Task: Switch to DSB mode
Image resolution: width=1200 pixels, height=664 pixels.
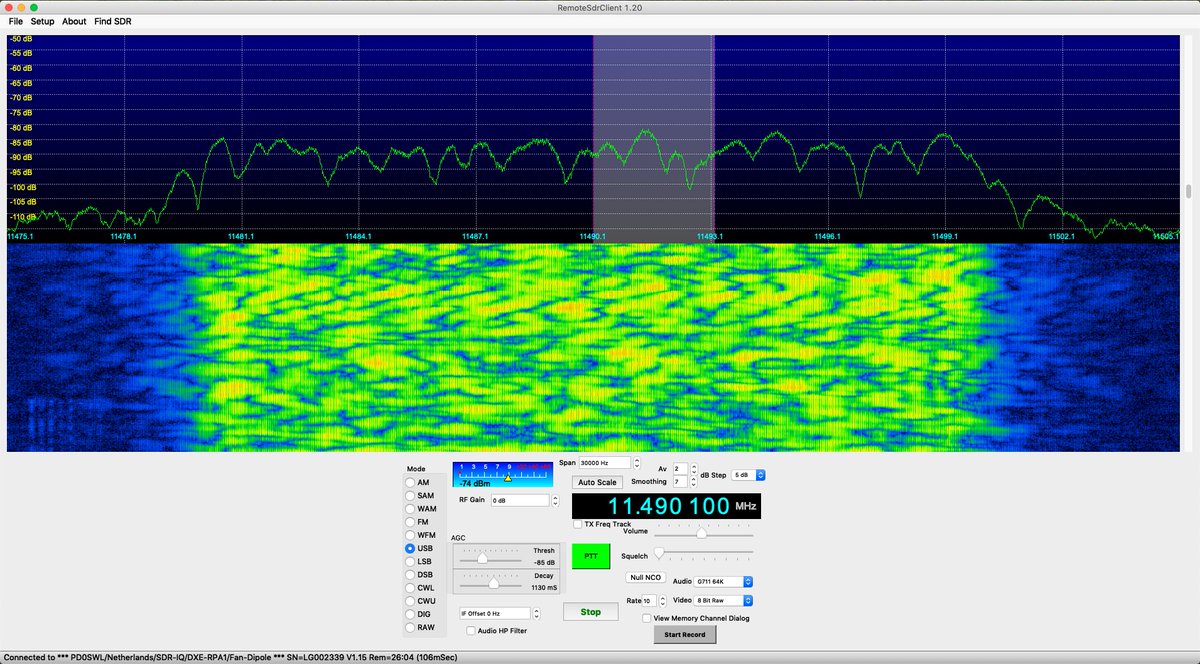Action: 410,575
